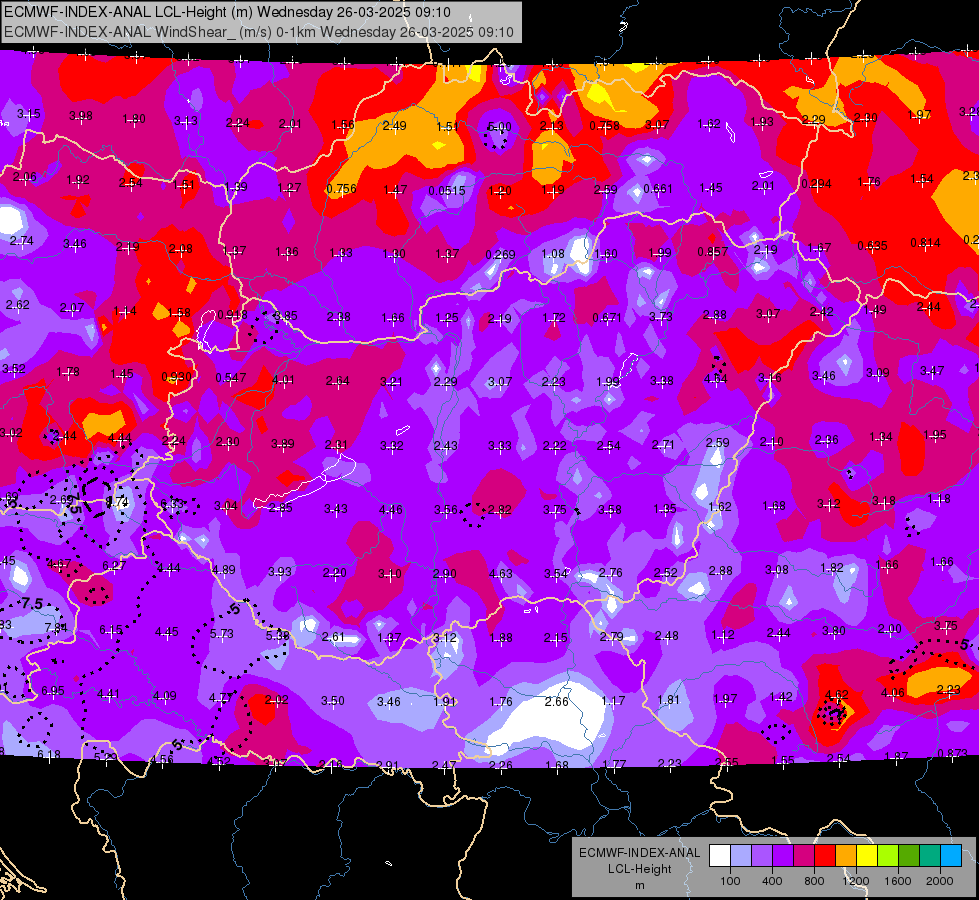Click the grid value '6.27'
Viewport: 979px width, 900px height.
[x=114, y=565]
